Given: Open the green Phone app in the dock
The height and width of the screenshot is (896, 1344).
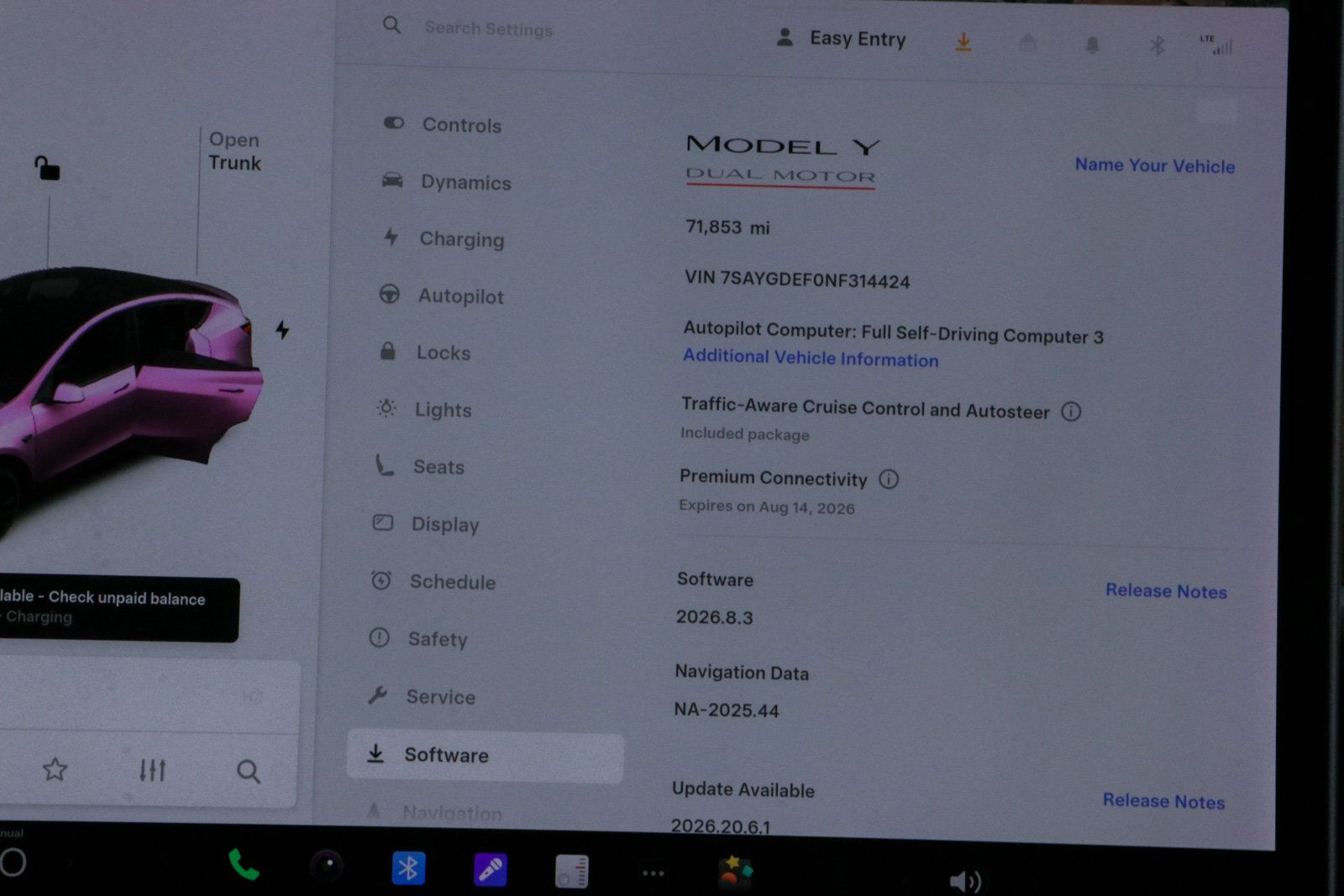Looking at the screenshot, I should coord(244,865).
